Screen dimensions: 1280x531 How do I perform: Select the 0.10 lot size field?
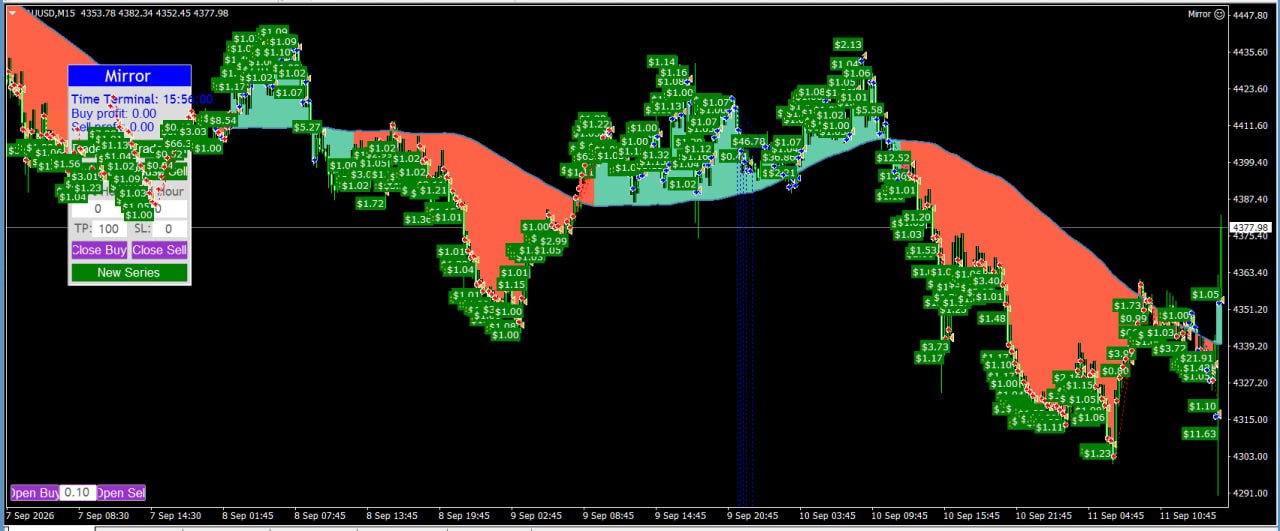(x=78, y=492)
